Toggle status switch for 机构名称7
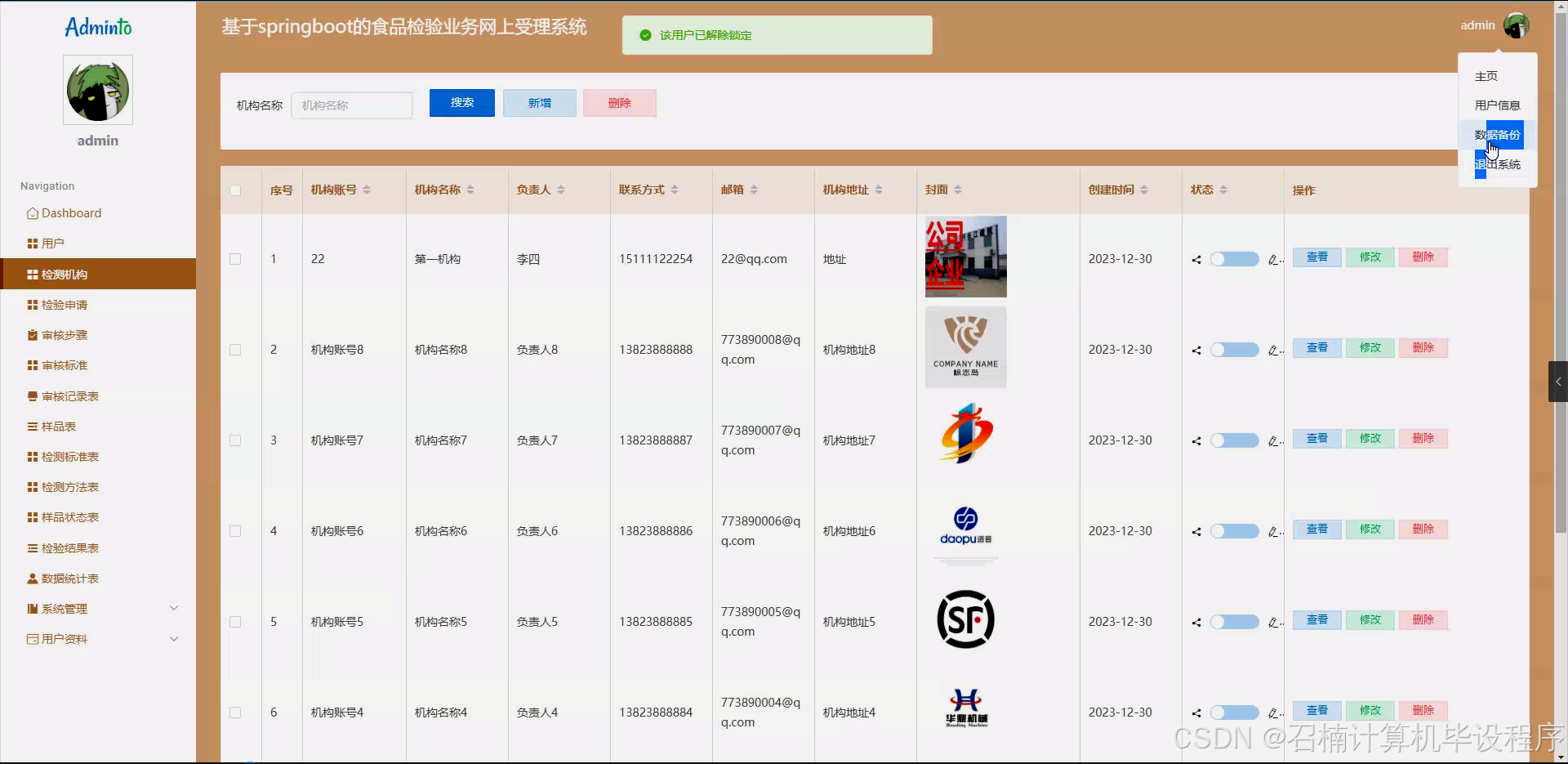 [1235, 440]
